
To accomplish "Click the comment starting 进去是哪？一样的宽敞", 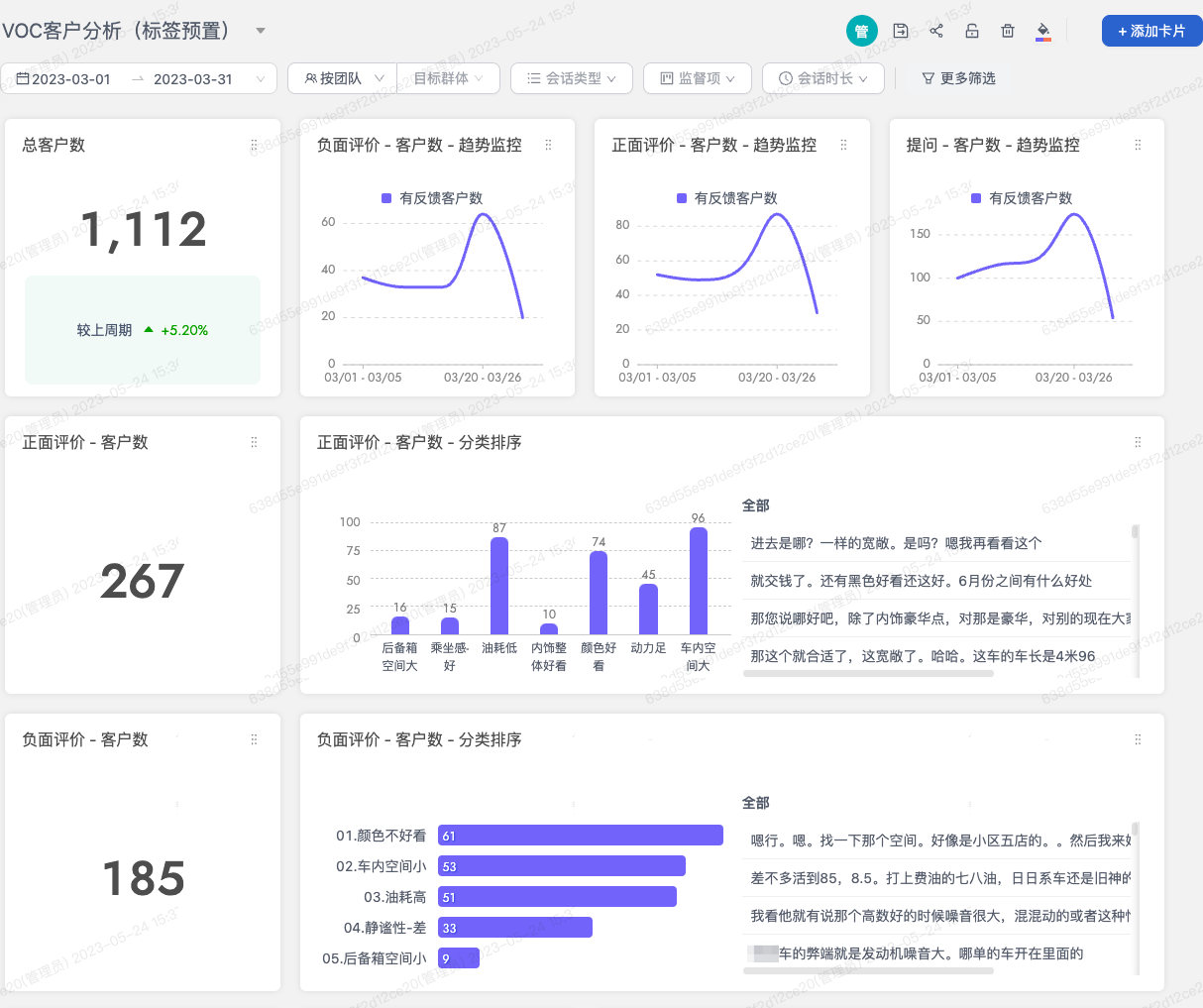I will tap(936, 543).
